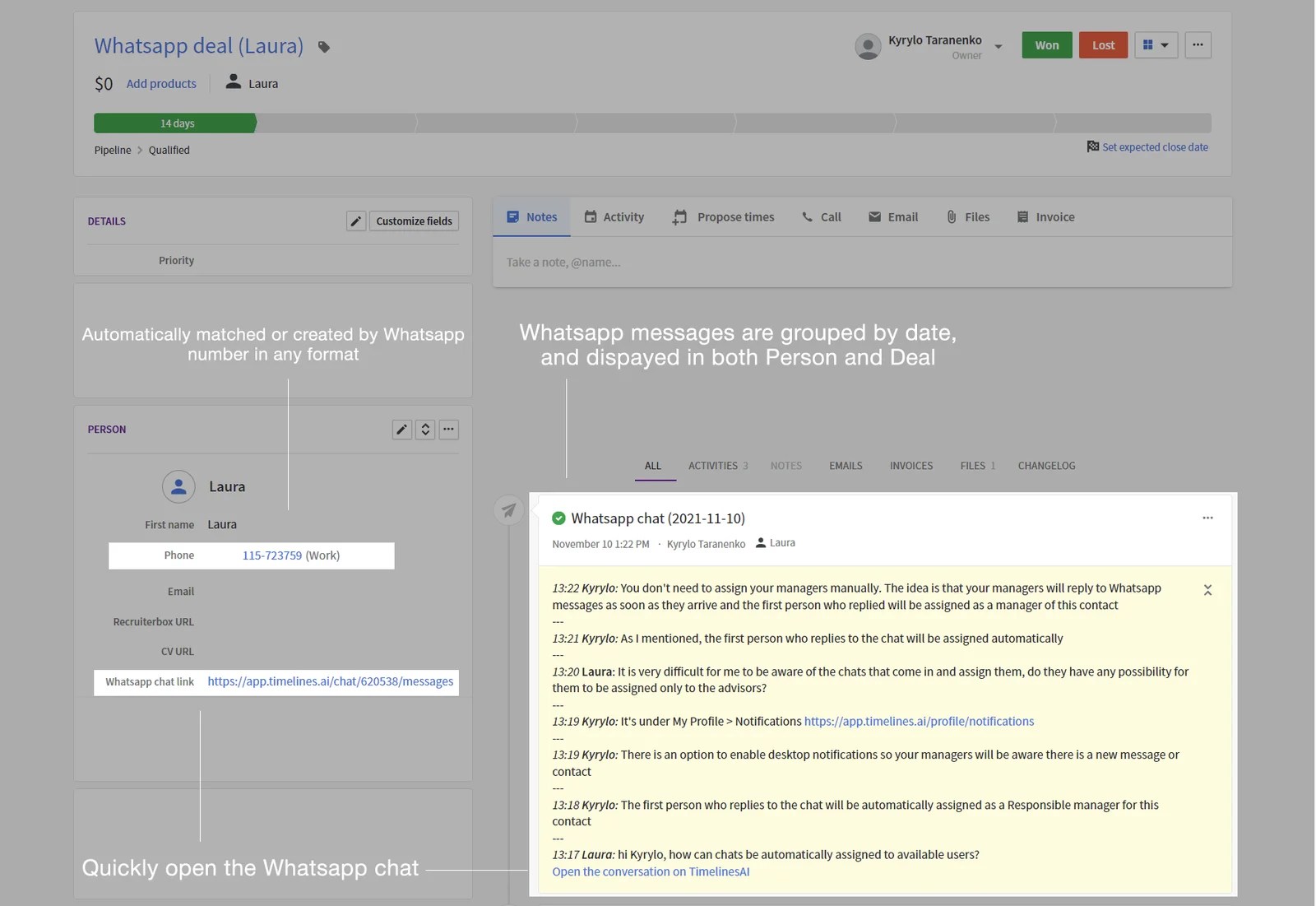Click the Pipeline breadcrumb
Image resolution: width=1316 pixels, height=906 pixels.
pyautogui.click(x=113, y=150)
